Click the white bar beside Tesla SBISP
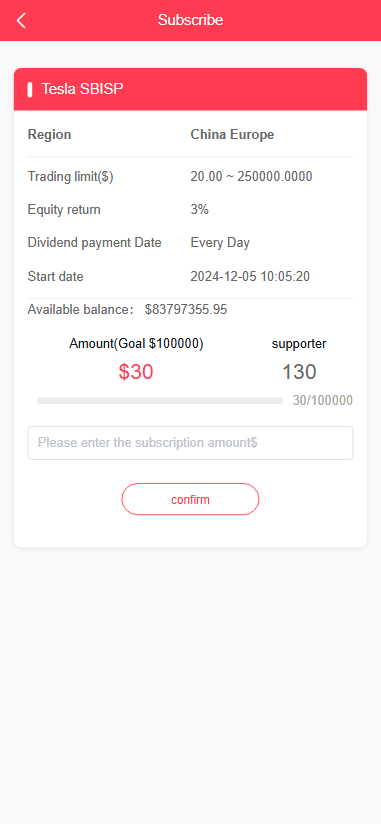This screenshot has height=824, width=381. tap(30, 89)
